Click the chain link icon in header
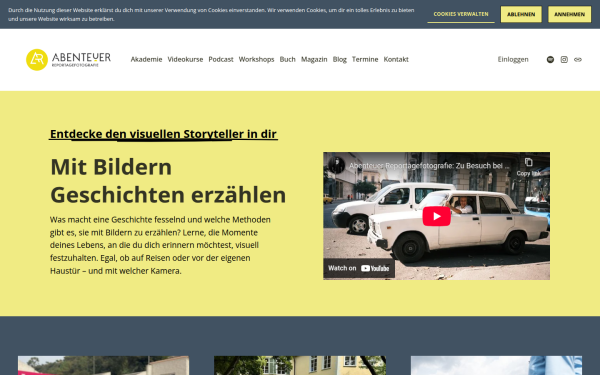 [578, 59]
